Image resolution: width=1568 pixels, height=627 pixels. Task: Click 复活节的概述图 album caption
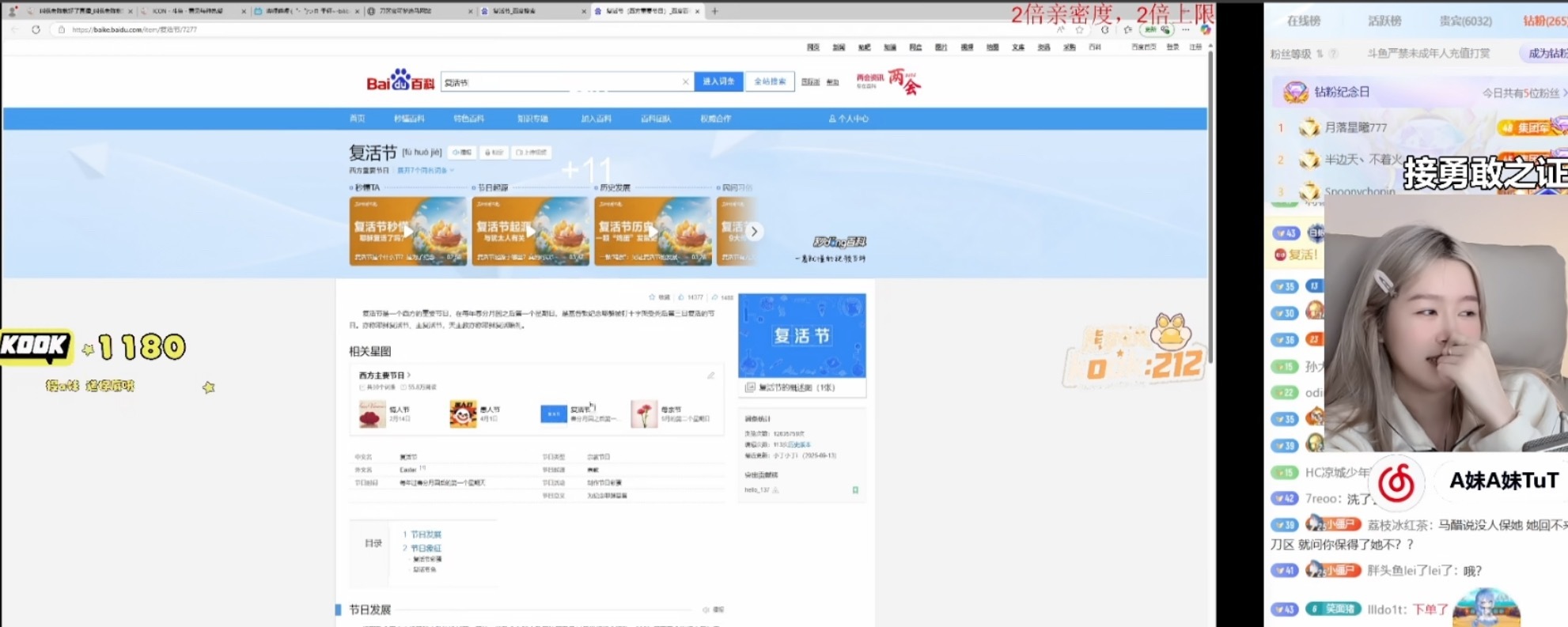[x=797, y=387]
